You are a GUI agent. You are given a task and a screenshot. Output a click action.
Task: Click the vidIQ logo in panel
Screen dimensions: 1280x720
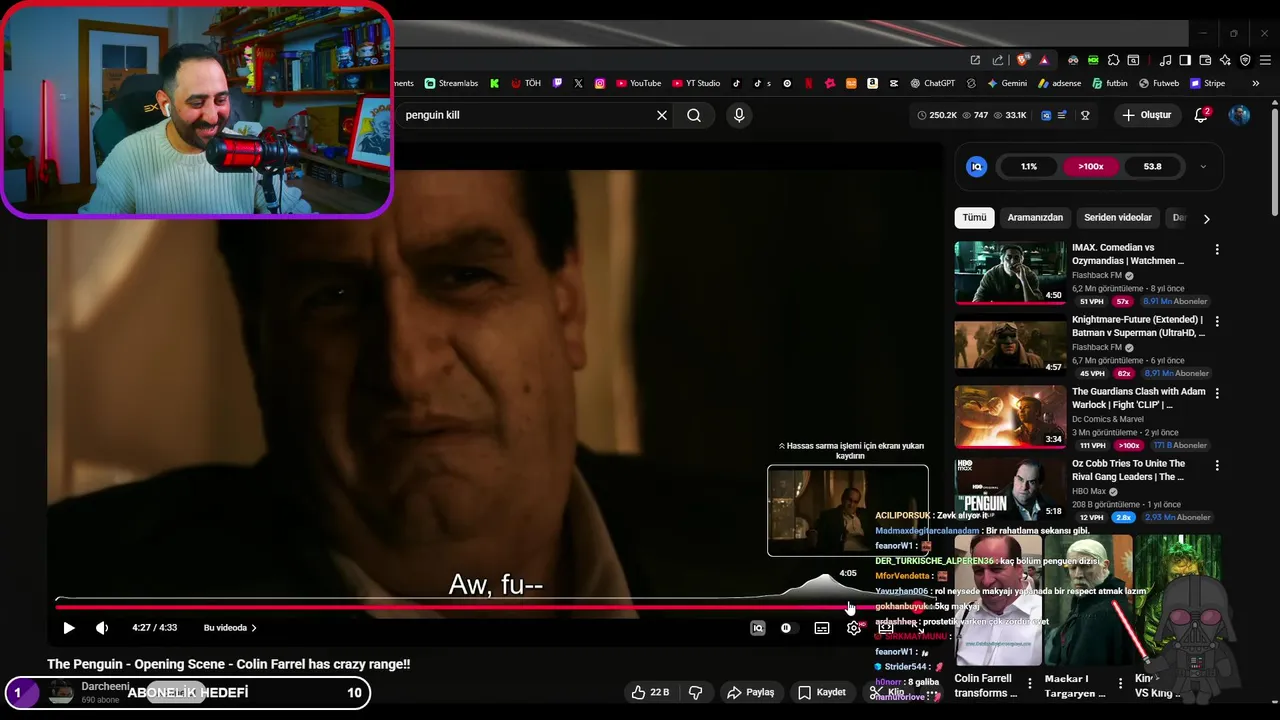tap(977, 167)
